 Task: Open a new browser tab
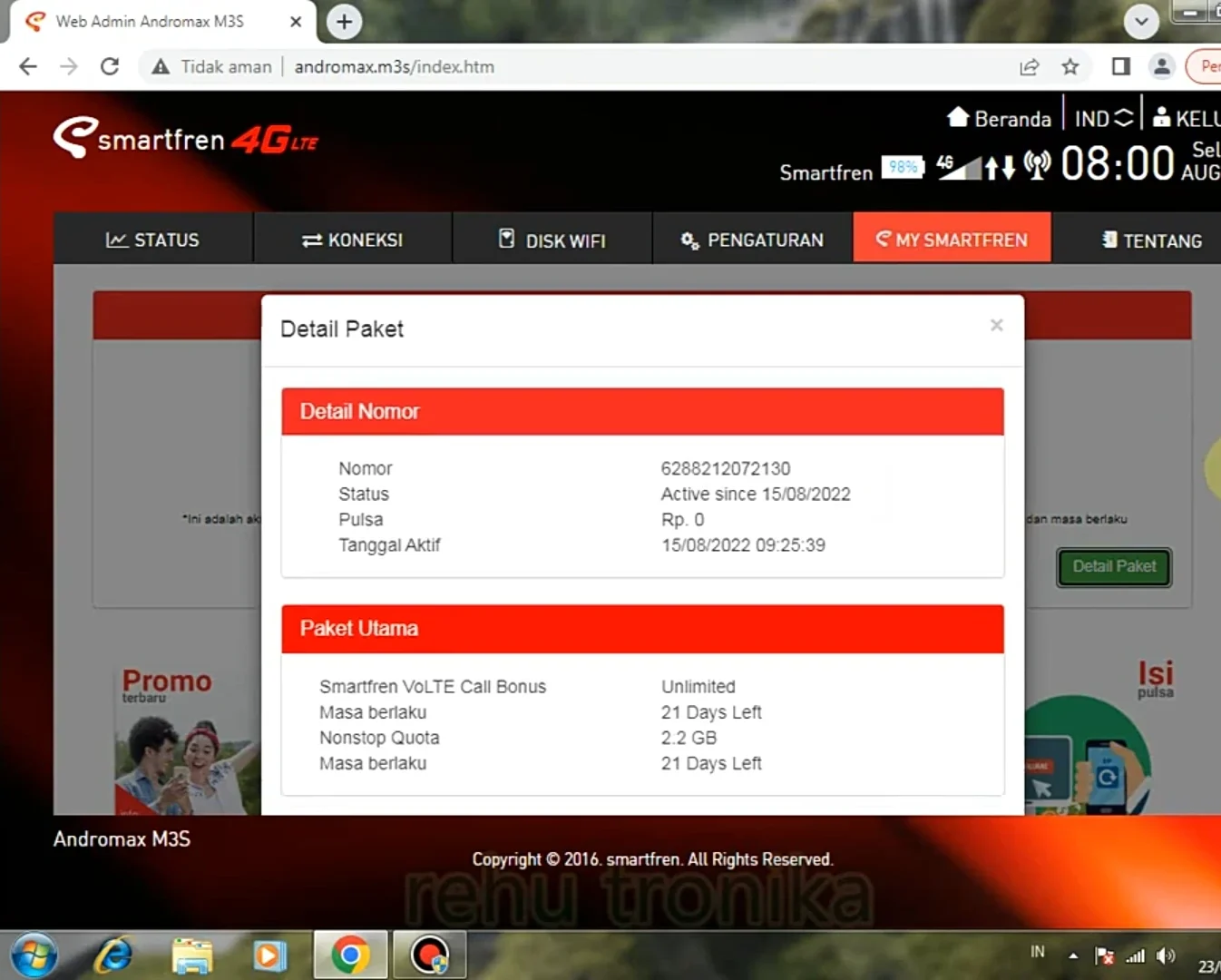(x=344, y=21)
